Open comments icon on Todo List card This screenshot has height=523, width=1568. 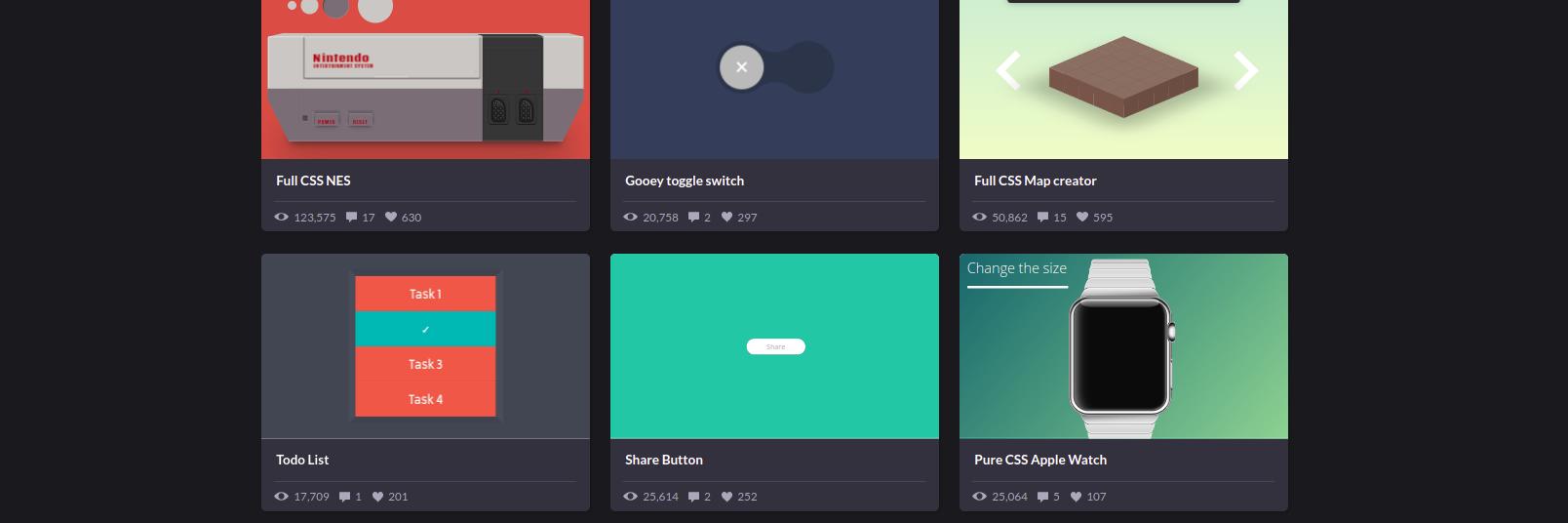[344, 496]
